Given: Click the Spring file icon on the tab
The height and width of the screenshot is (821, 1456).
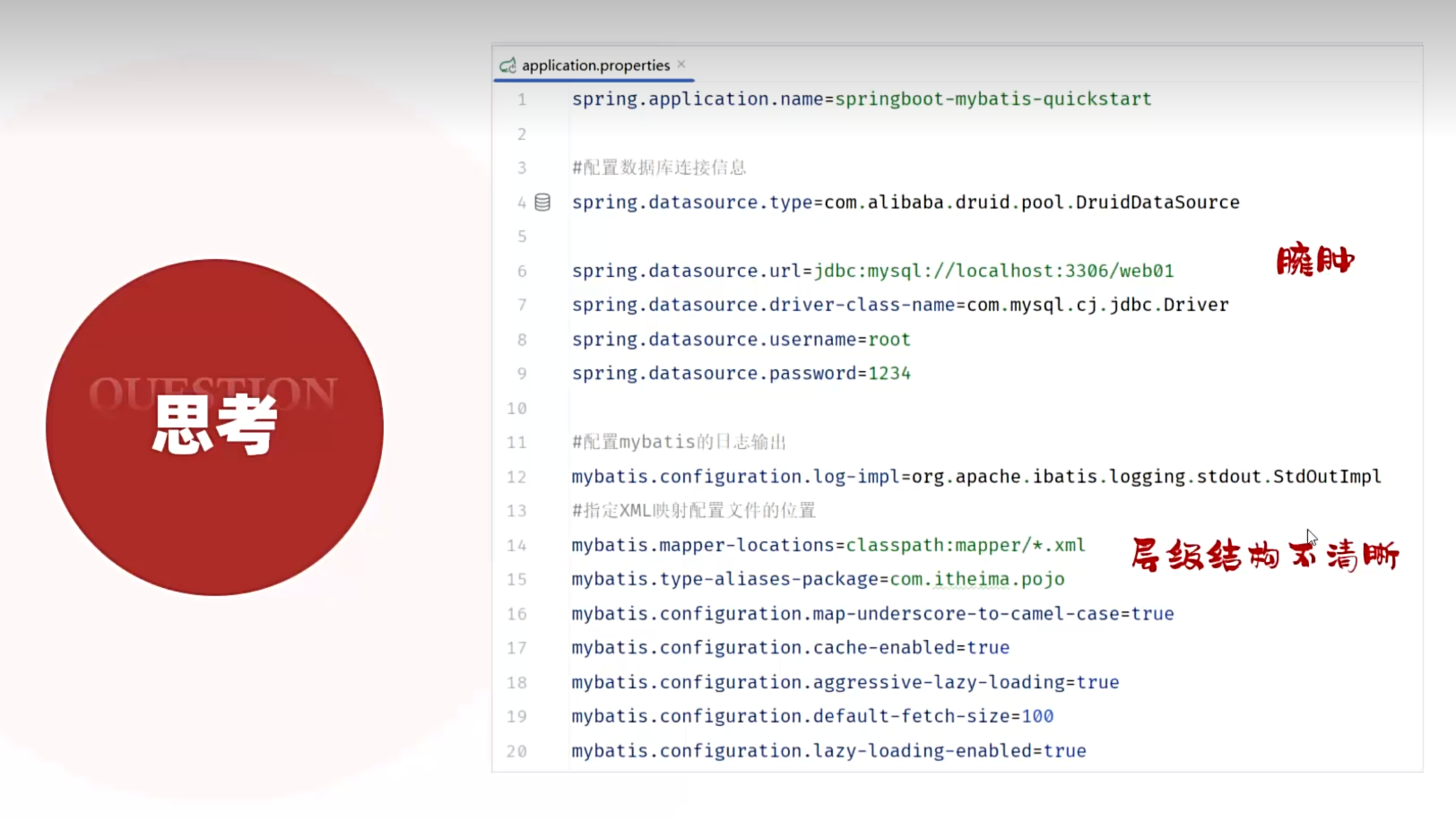Looking at the screenshot, I should click(x=507, y=65).
